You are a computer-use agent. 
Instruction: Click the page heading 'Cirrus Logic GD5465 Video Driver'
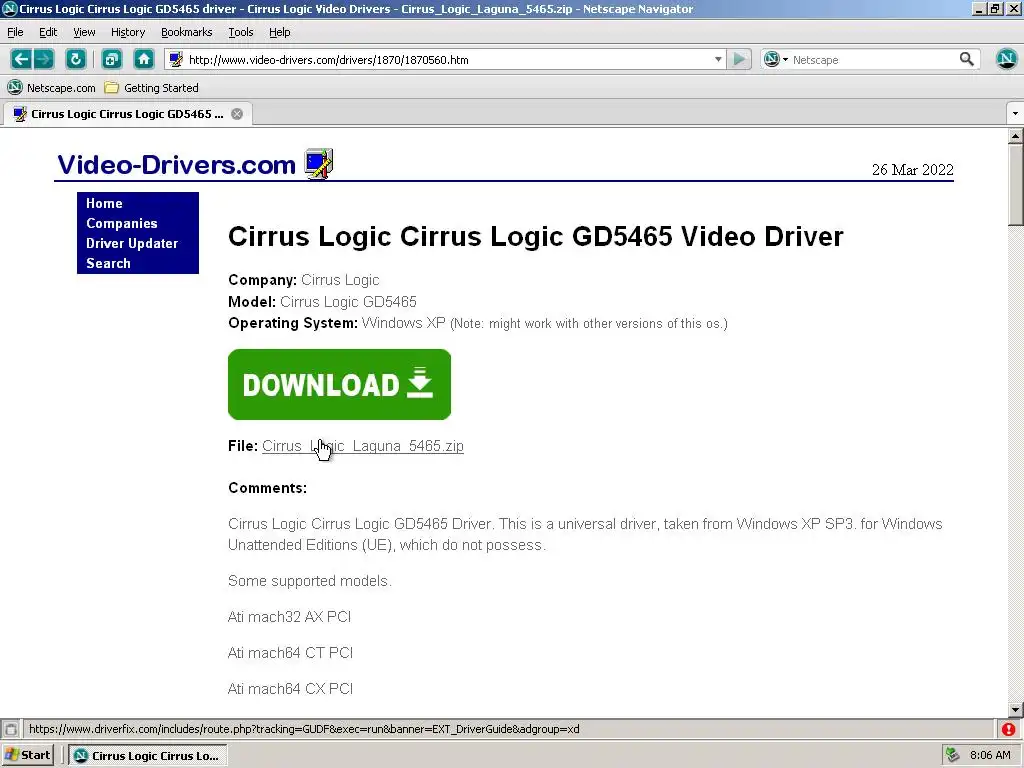pos(536,236)
